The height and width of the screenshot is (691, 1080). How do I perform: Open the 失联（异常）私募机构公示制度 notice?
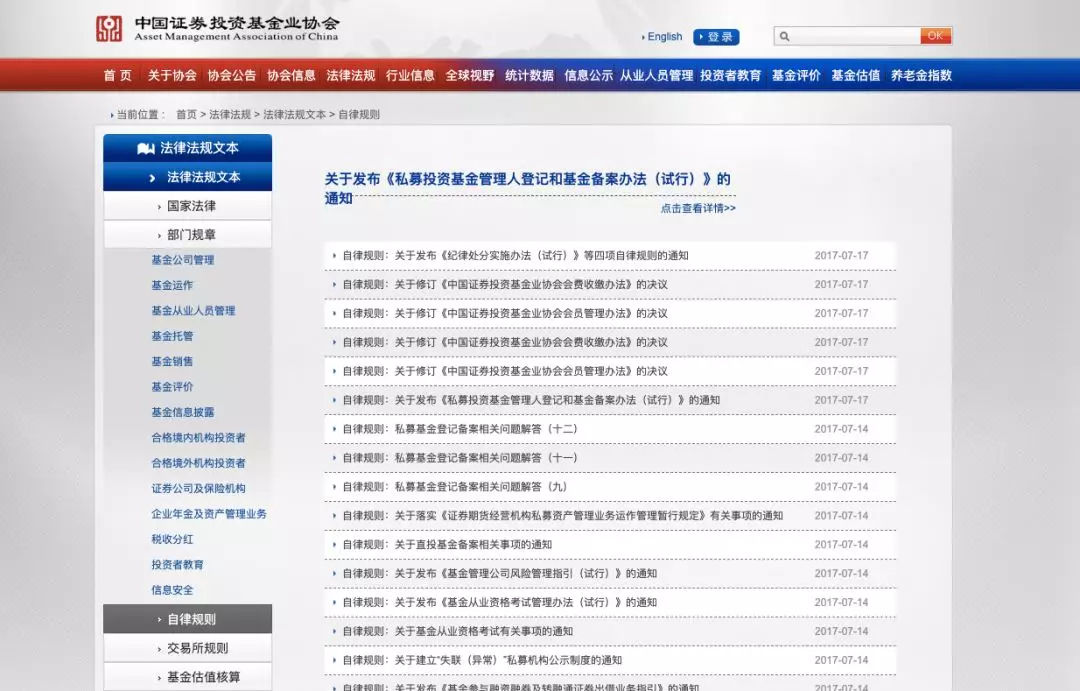[482, 661]
